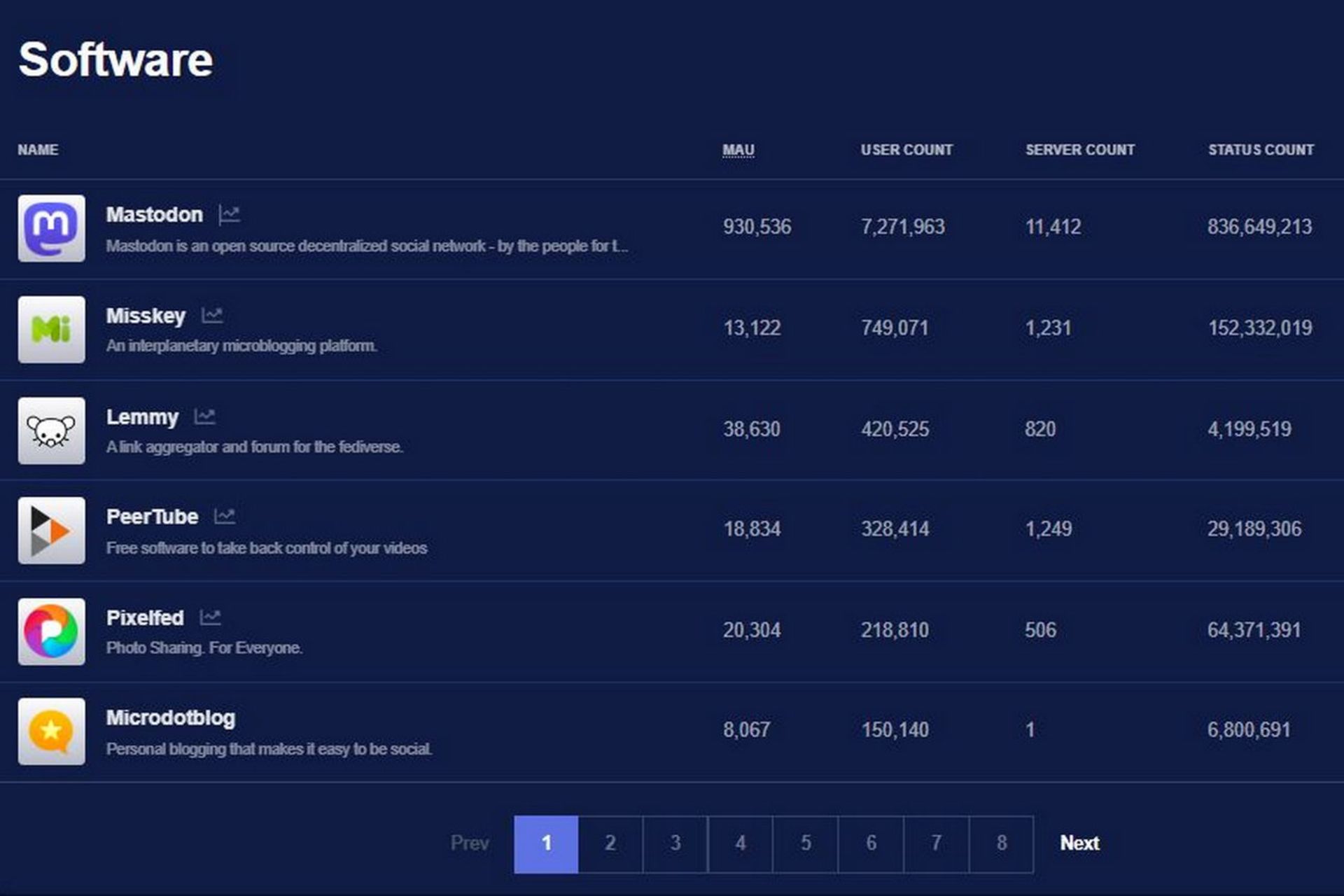Open the chart icon next to PeerTube

[225, 517]
